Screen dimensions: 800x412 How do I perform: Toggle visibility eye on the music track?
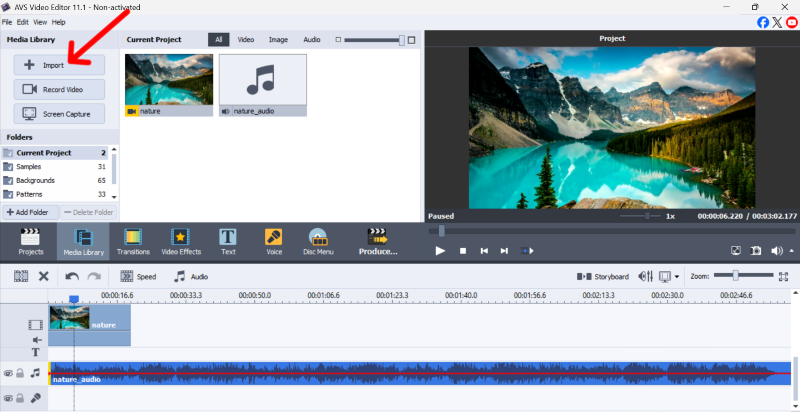tap(8, 373)
